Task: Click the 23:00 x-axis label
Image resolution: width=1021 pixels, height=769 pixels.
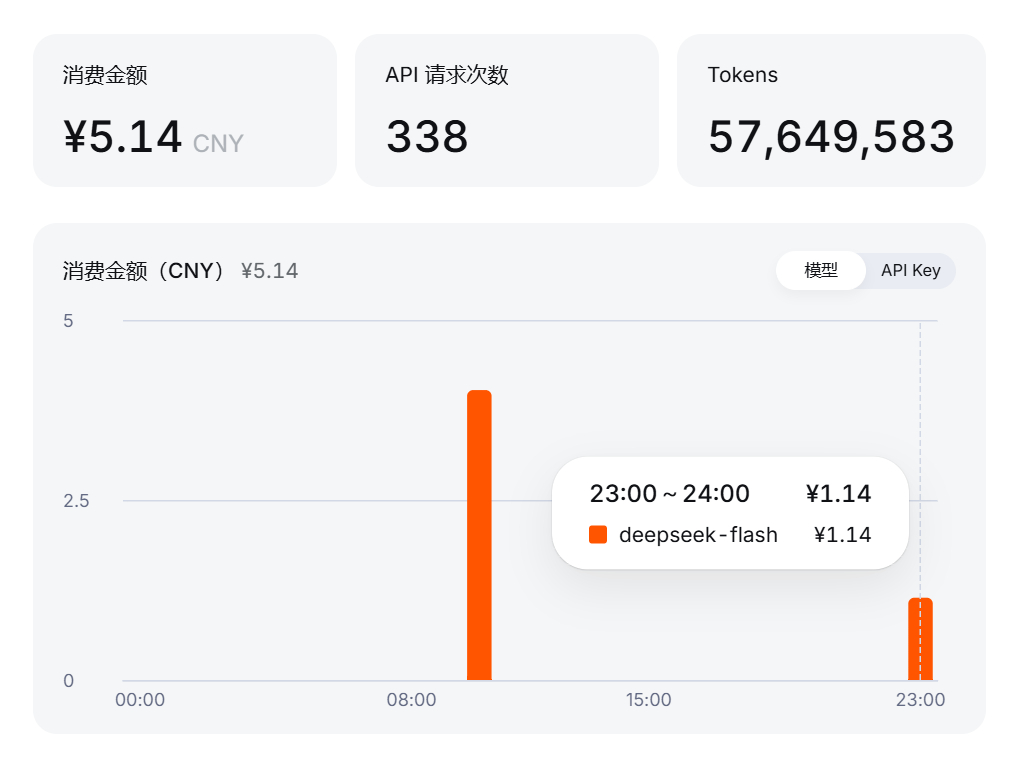Action: coord(920,700)
